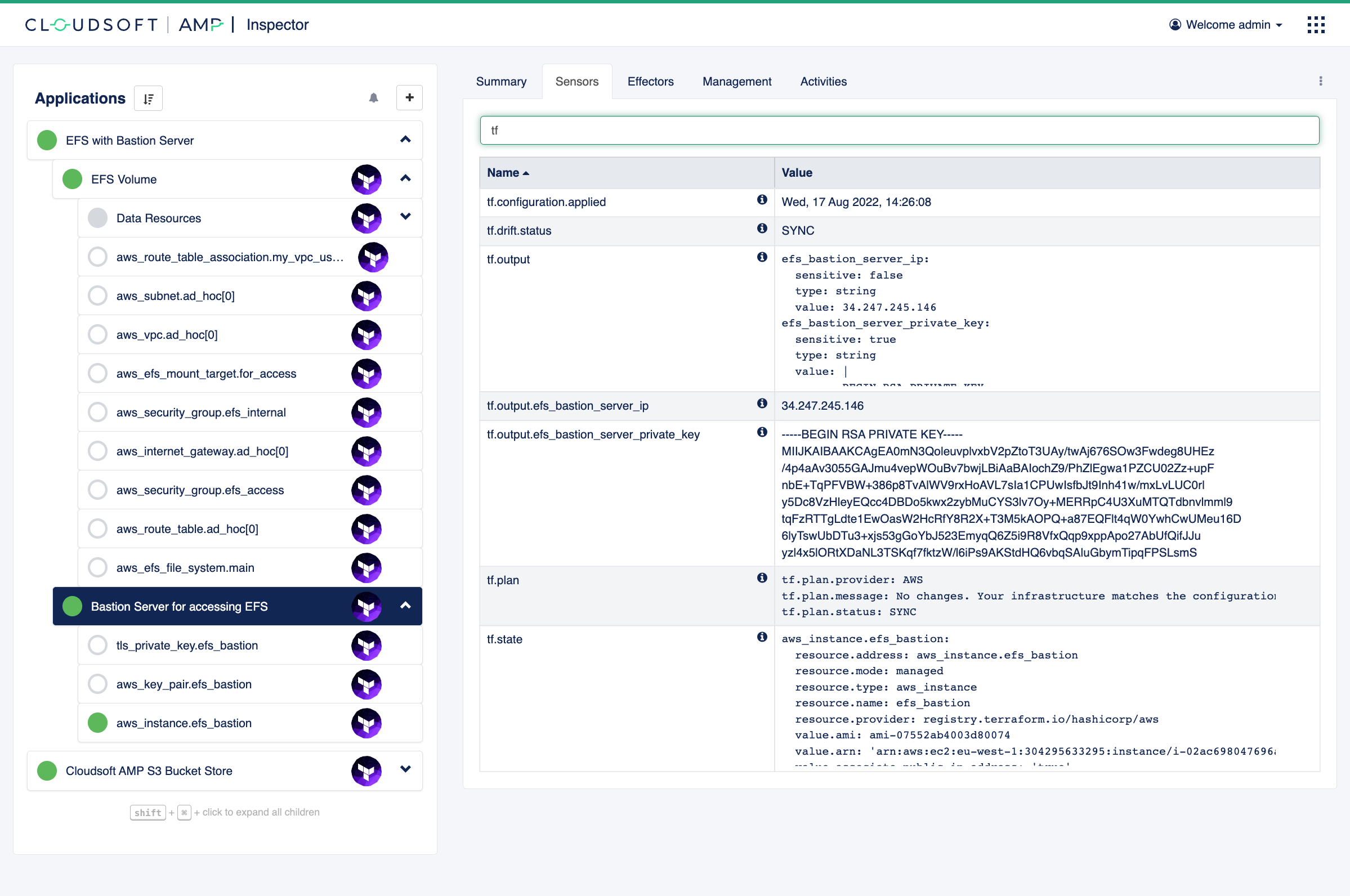Open the Welcome admin user dropdown

tap(1226, 25)
